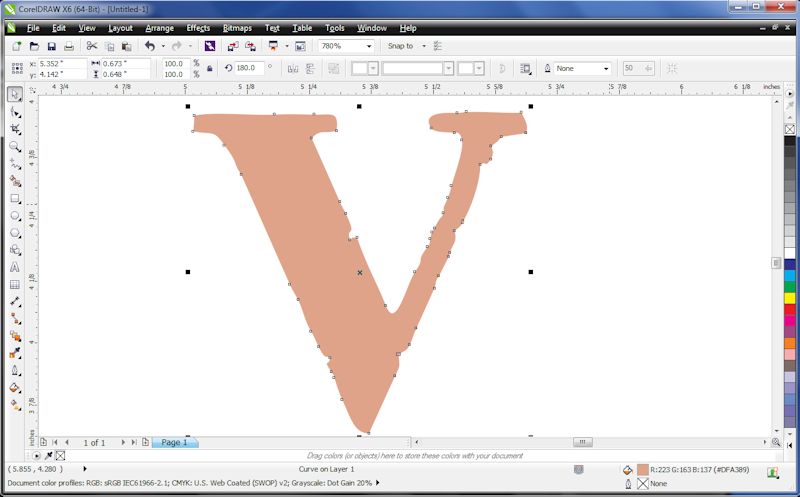The height and width of the screenshot is (497, 800).
Task: Select the Pick tool in toolbox
Action: [15, 94]
